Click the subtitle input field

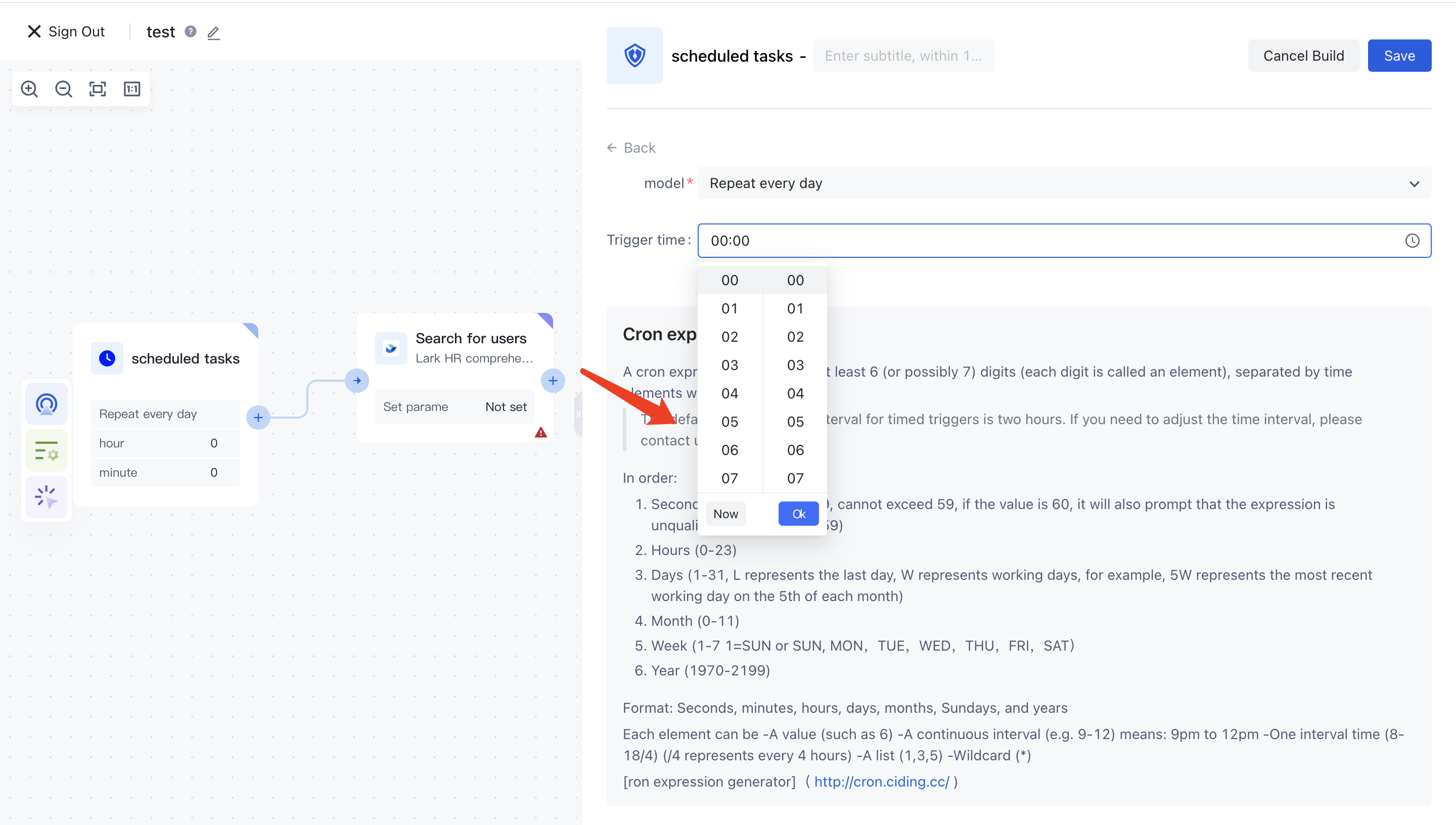(903, 56)
